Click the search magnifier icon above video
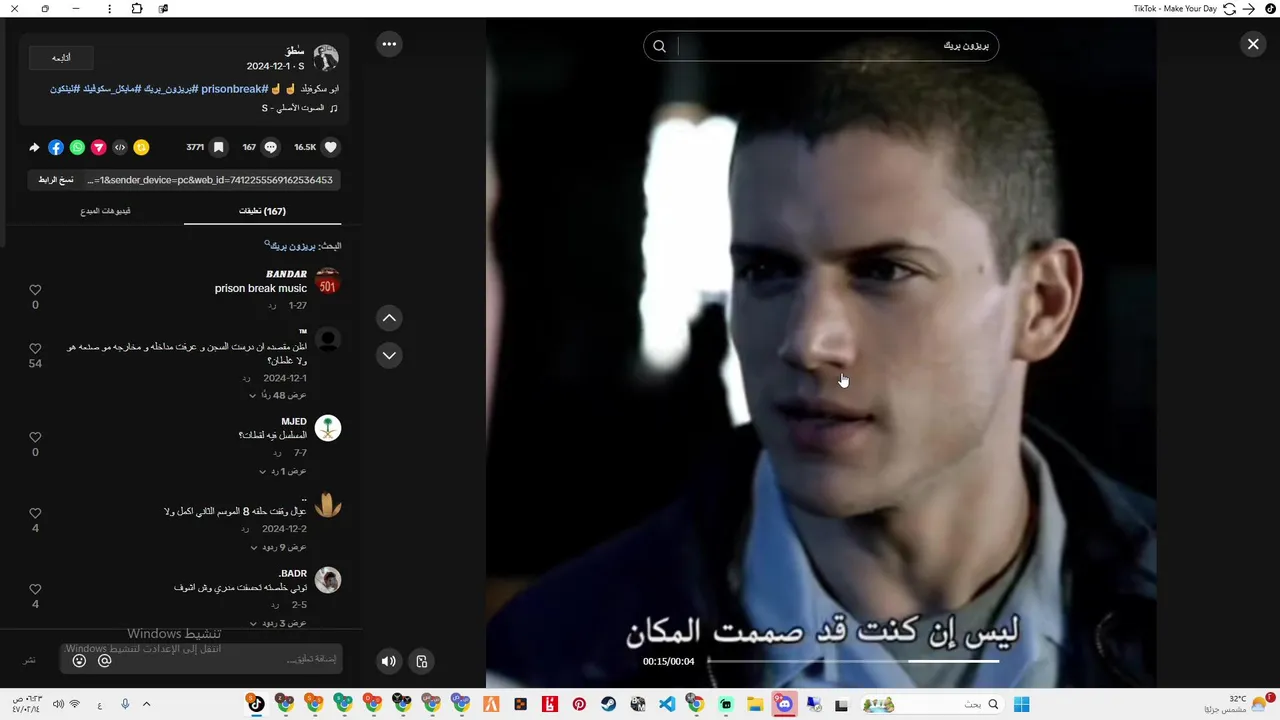Image resolution: width=1280 pixels, height=720 pixels. tap(659, 46)
